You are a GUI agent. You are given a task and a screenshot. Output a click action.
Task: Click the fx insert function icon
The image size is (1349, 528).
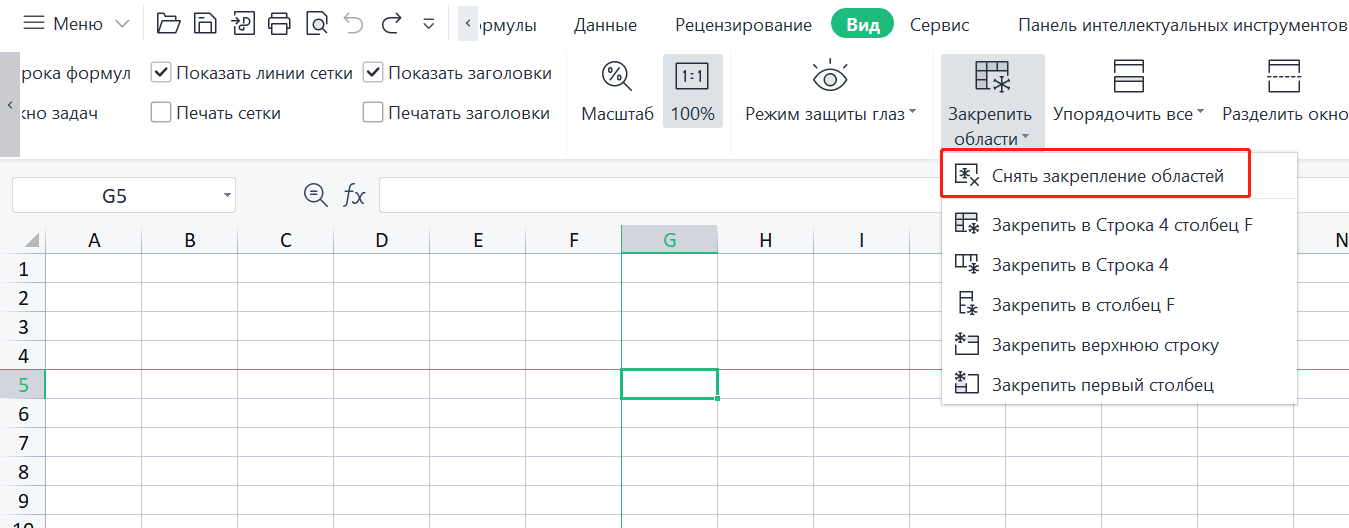[354, 195]
